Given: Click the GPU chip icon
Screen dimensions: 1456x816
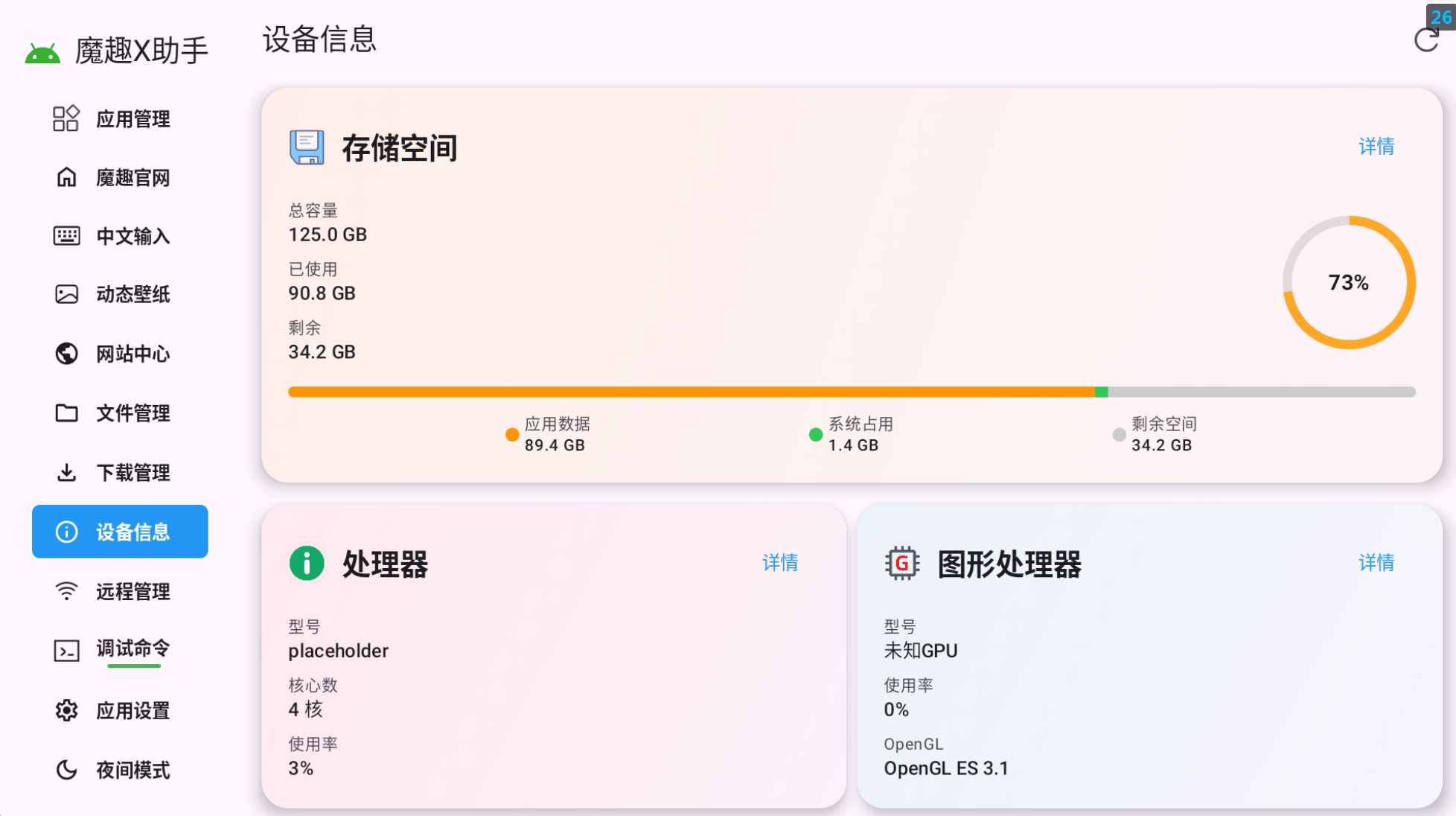Looking at the screenshot, I should coord(902,563).
